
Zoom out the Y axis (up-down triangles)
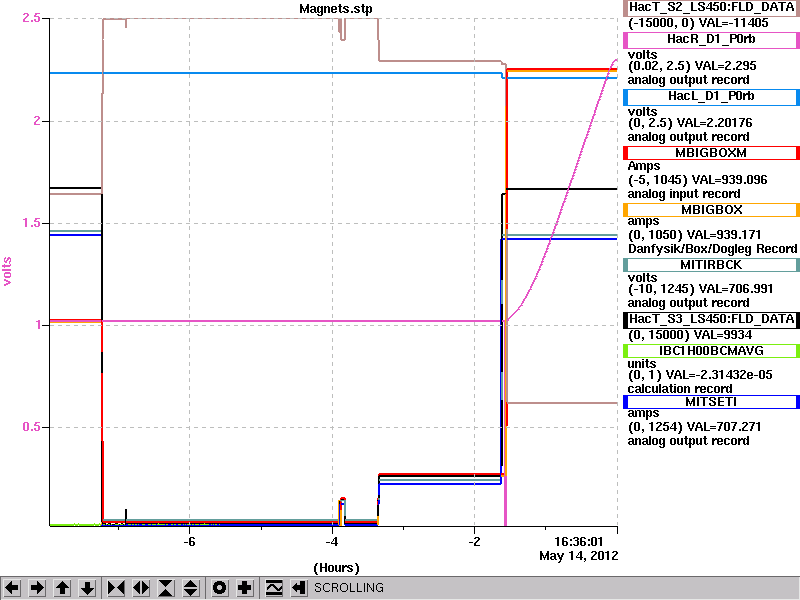[191, 588]
